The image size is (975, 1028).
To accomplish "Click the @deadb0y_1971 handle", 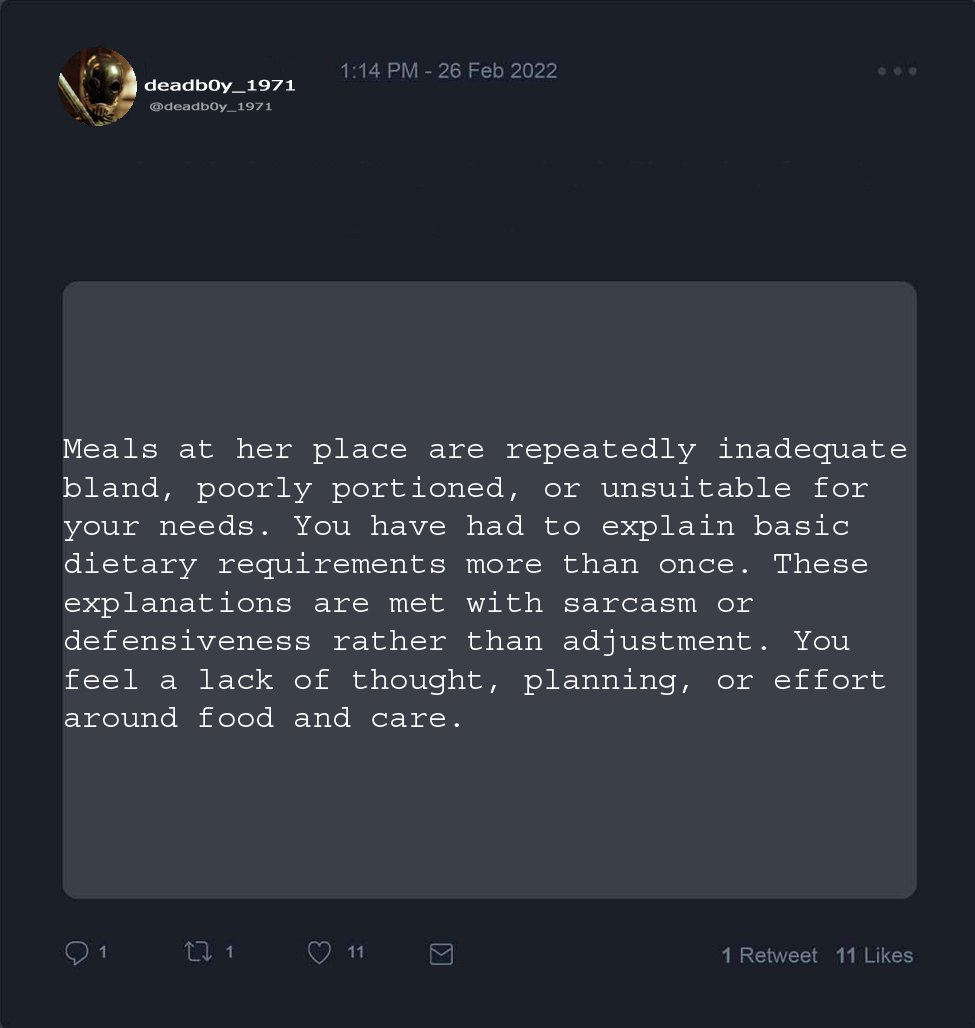I will (210, 106).
